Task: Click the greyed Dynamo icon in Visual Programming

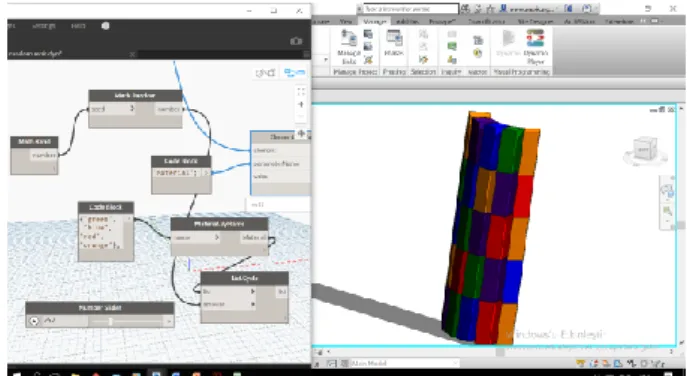Action: click(508, 38)
